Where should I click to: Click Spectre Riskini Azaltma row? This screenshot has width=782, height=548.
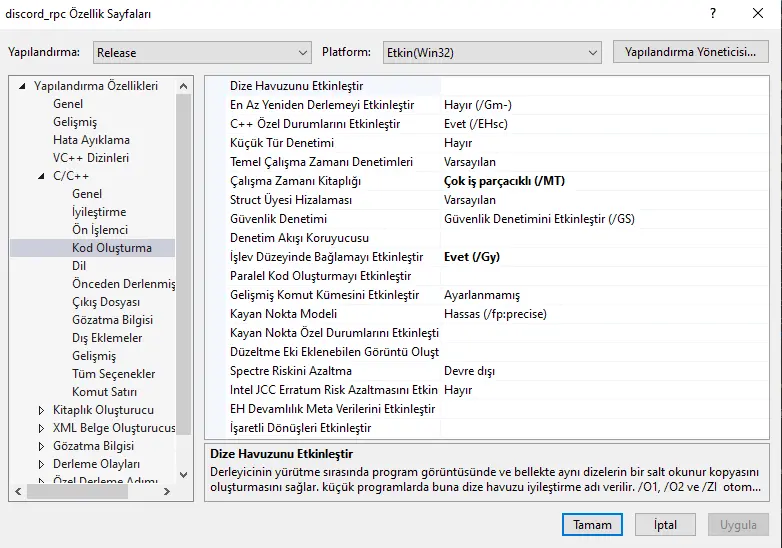point(290,371)
